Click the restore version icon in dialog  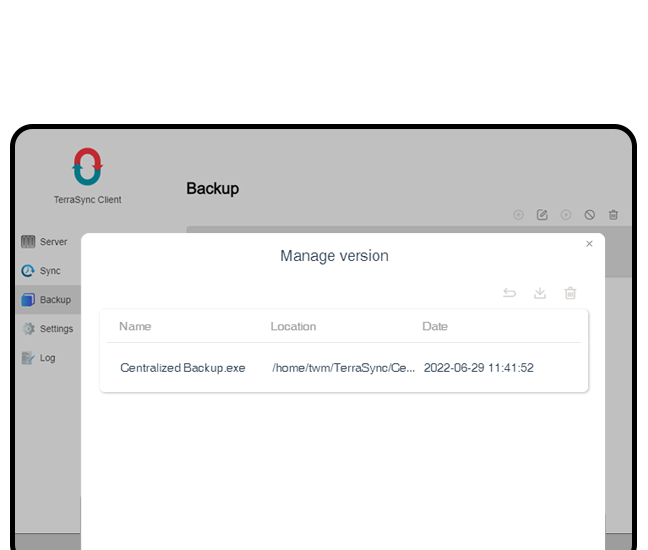click(509, 293)
